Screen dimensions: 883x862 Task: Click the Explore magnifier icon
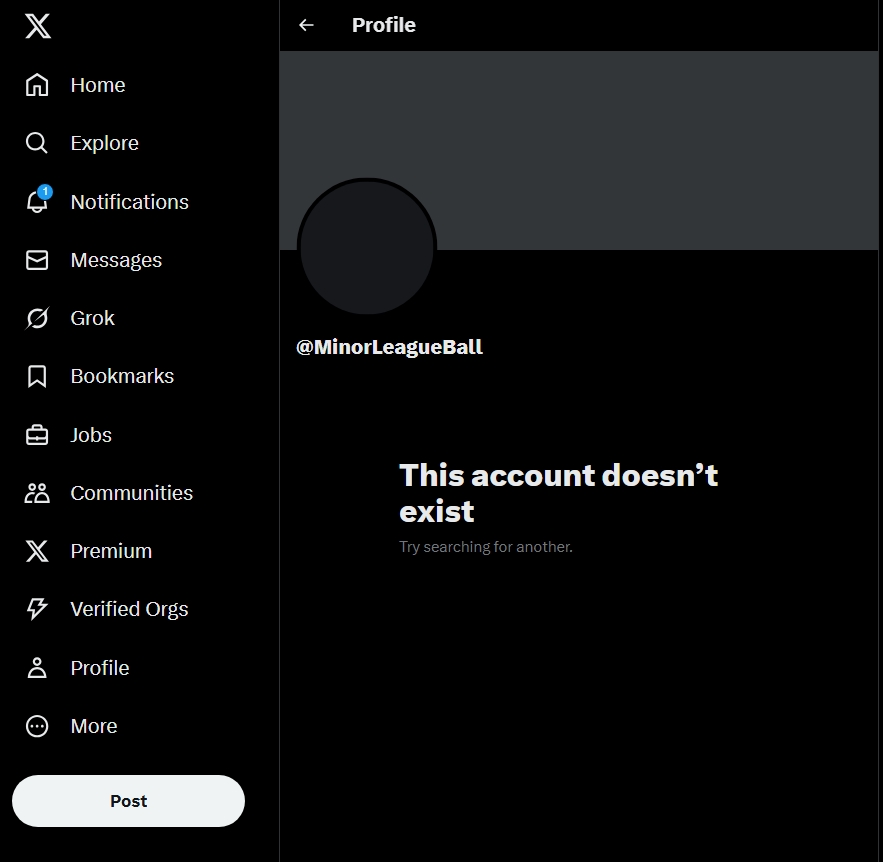pyautogui.click(x=37, y=143)
